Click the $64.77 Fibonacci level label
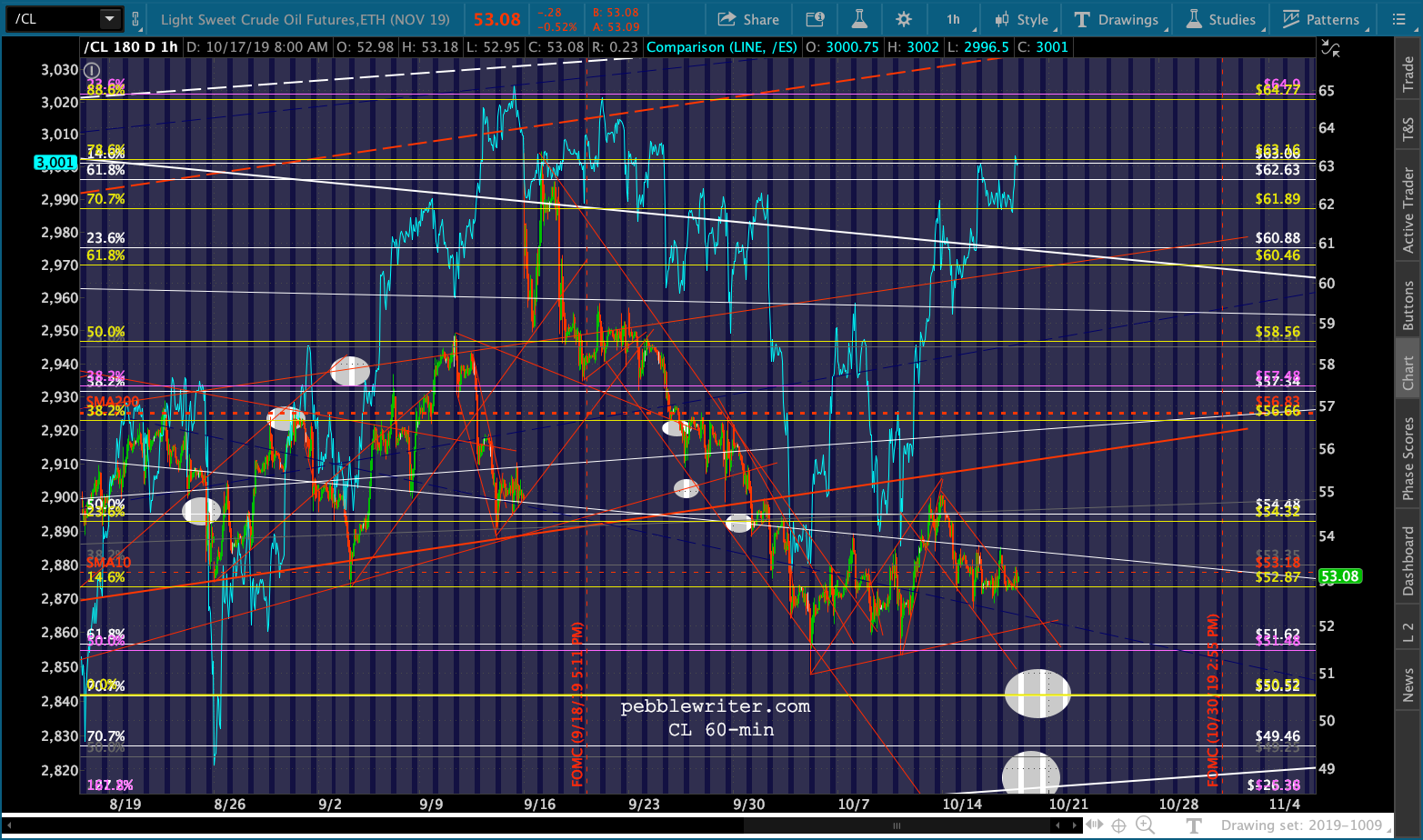This screenshot has height=840, width=1423. click(1278, 89)
